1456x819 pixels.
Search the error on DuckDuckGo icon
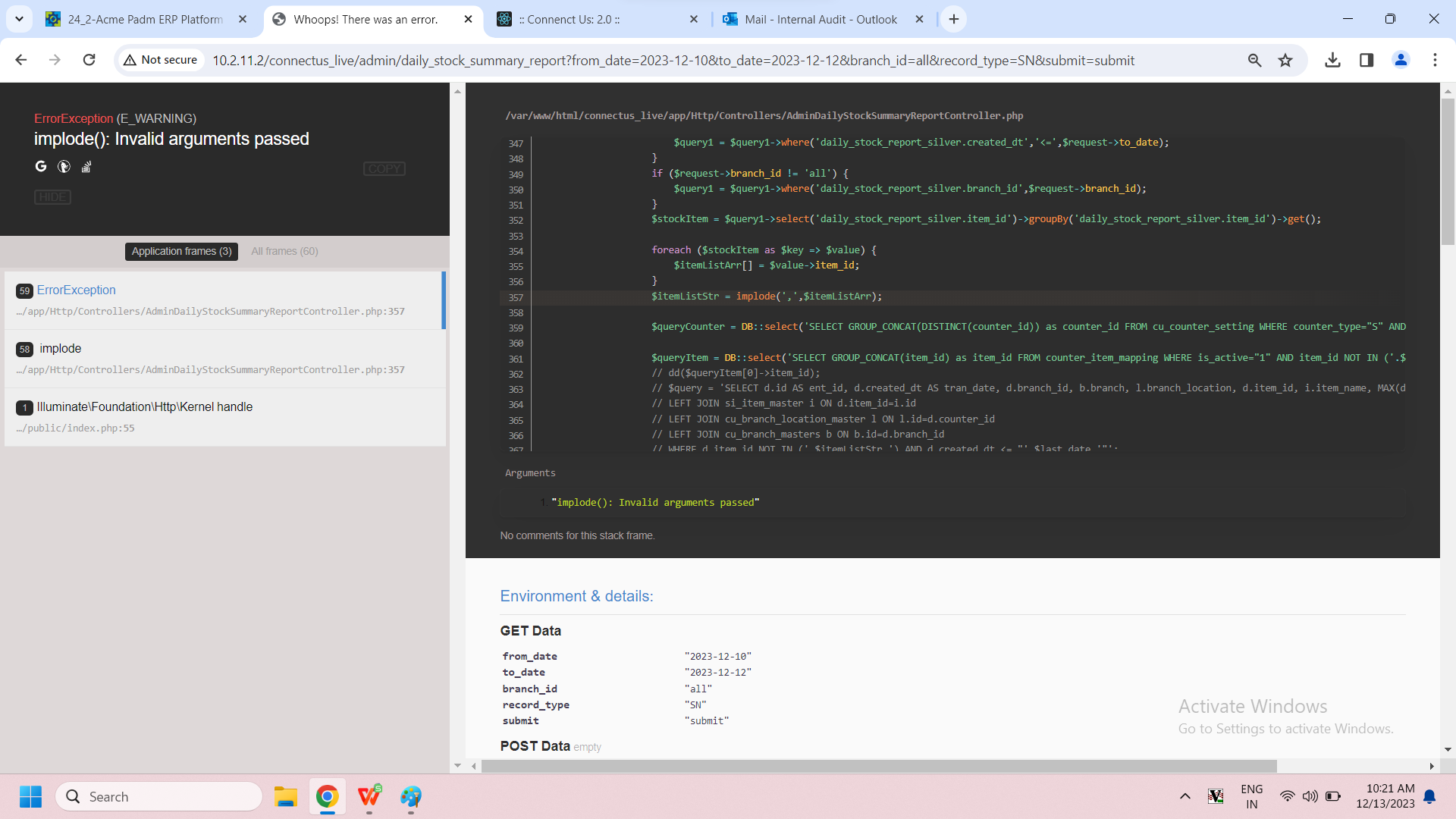(x=64, y=166)
